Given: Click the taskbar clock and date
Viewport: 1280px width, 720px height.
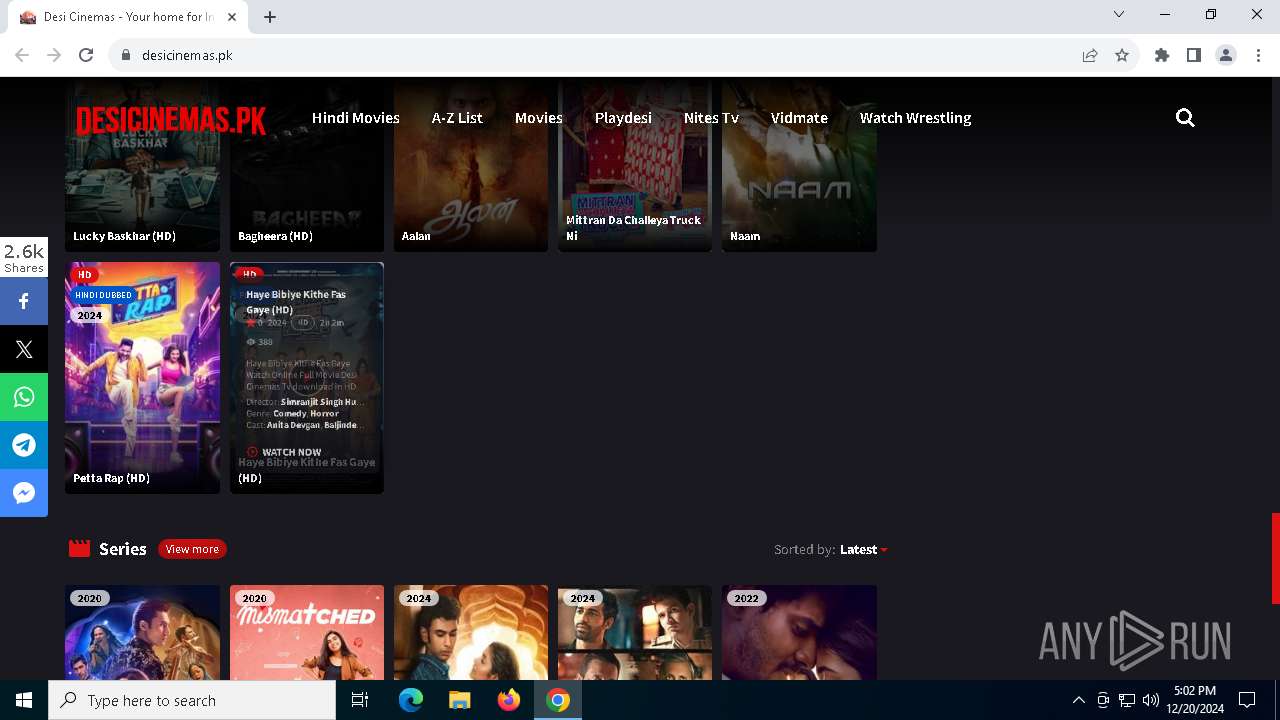Looking at the screenshot, I should tap(1195, 700).
